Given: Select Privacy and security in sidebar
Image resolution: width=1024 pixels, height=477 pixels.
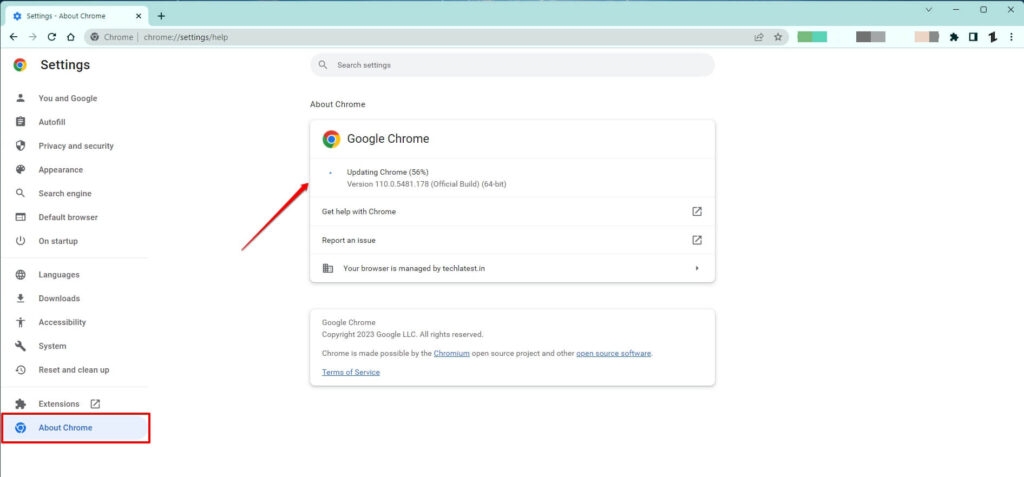Looking at the screenshot, I should click(76, 146).
